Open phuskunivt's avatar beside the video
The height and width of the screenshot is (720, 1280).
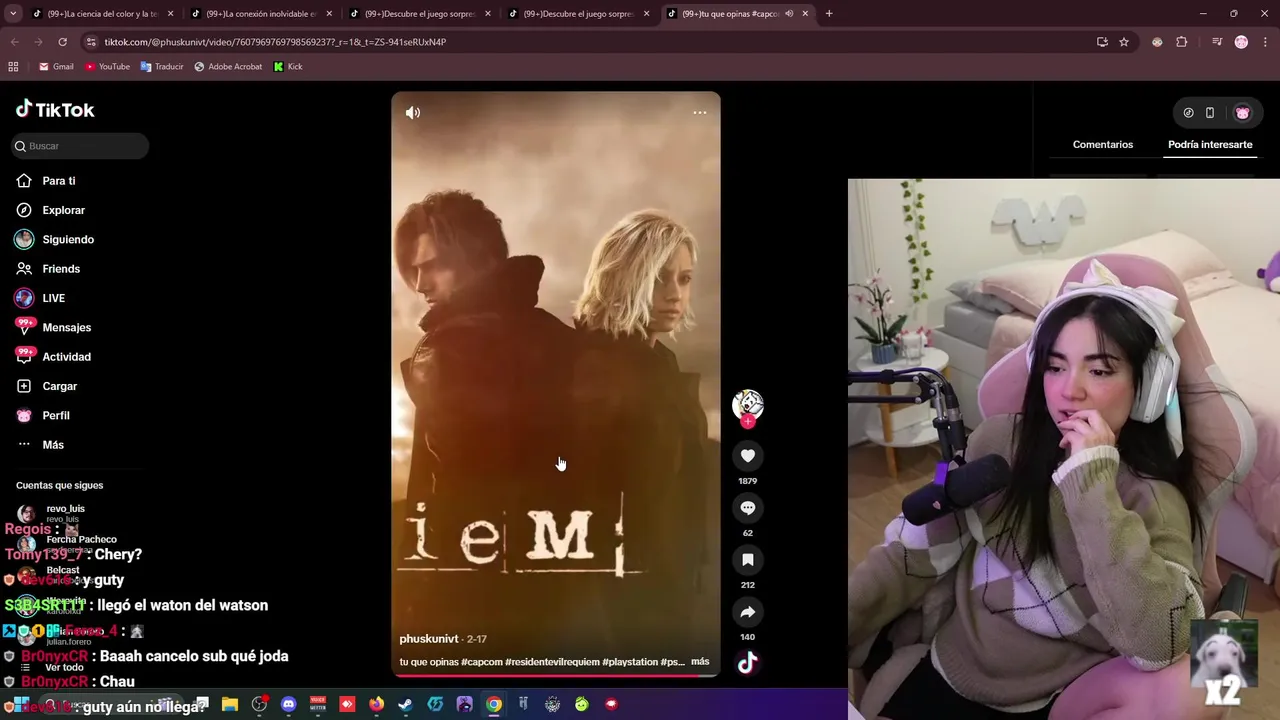tap(747, 403)
